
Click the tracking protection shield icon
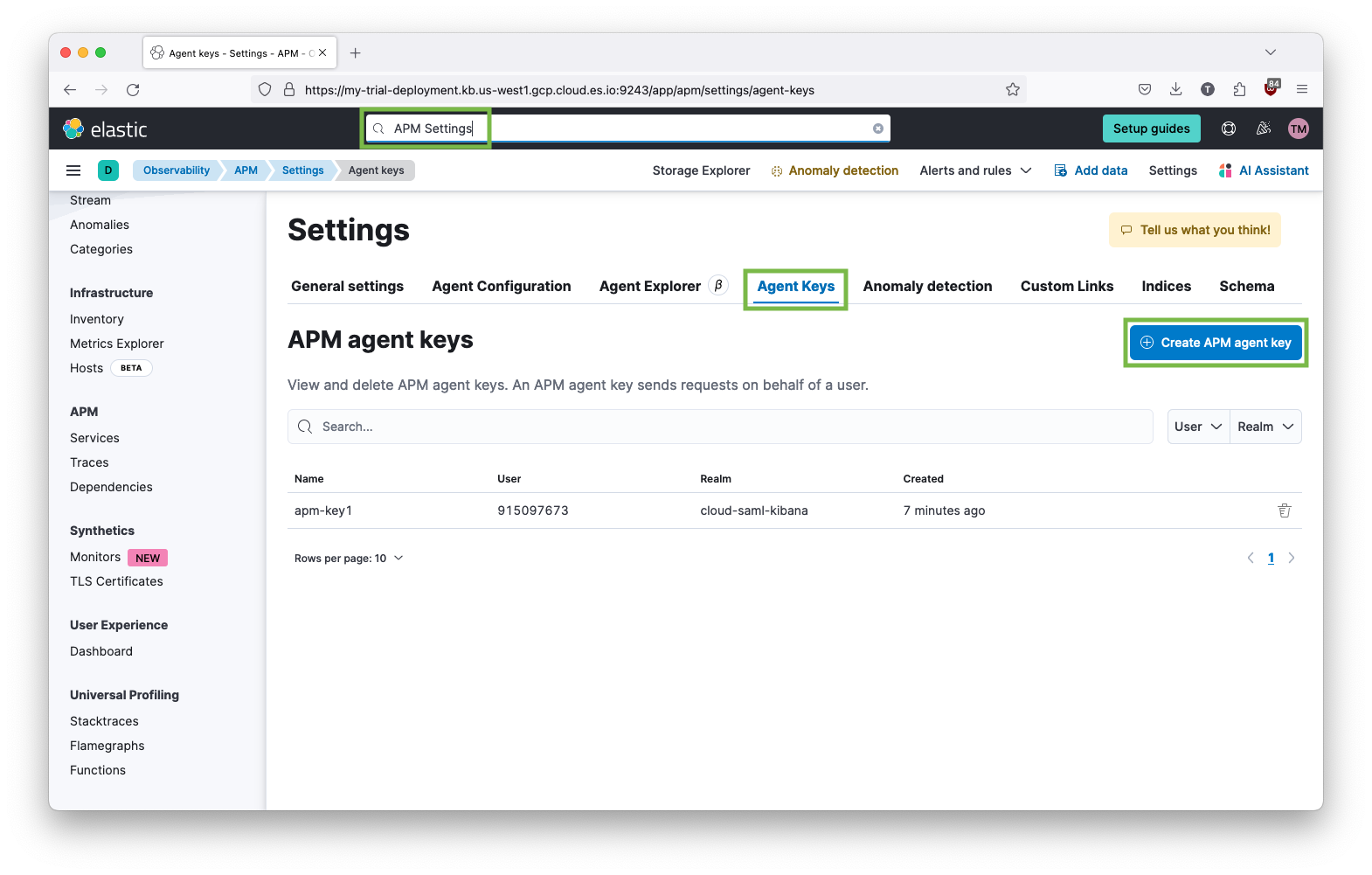coord(265,89)
